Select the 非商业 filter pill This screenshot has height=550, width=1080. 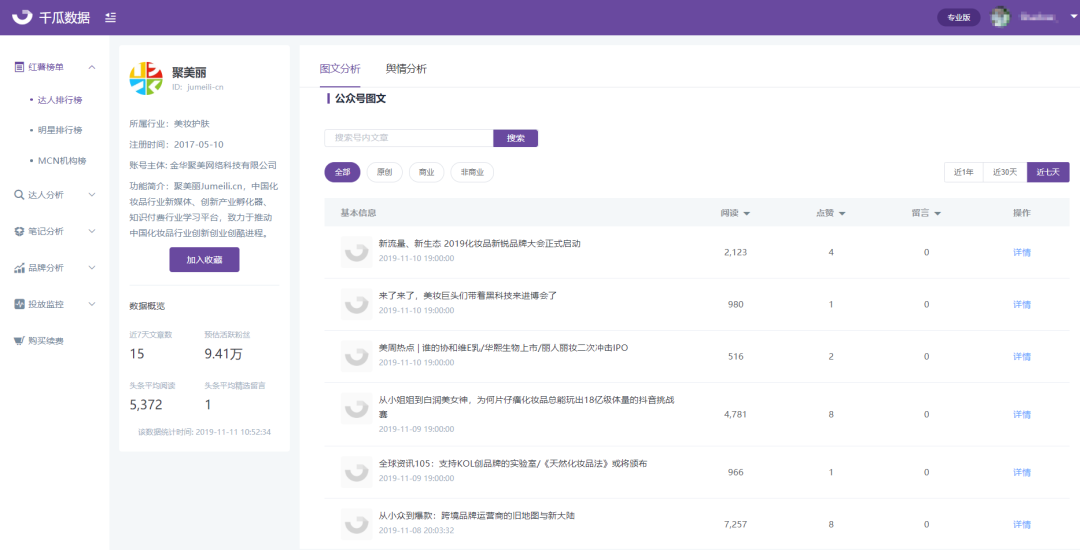point(472,172)
